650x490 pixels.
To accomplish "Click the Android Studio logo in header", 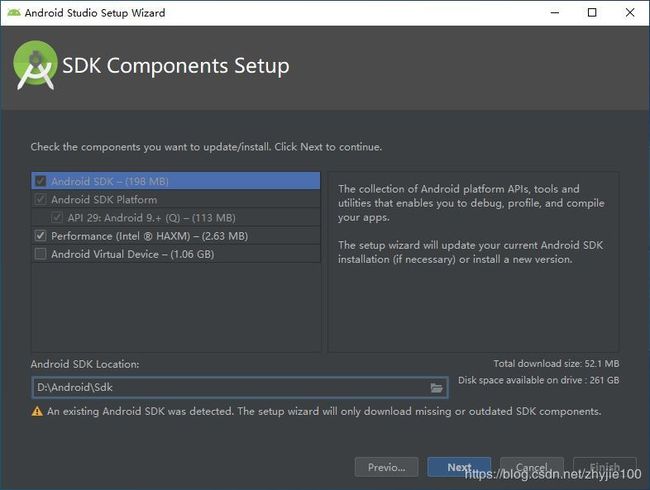I will coord(35,65).
